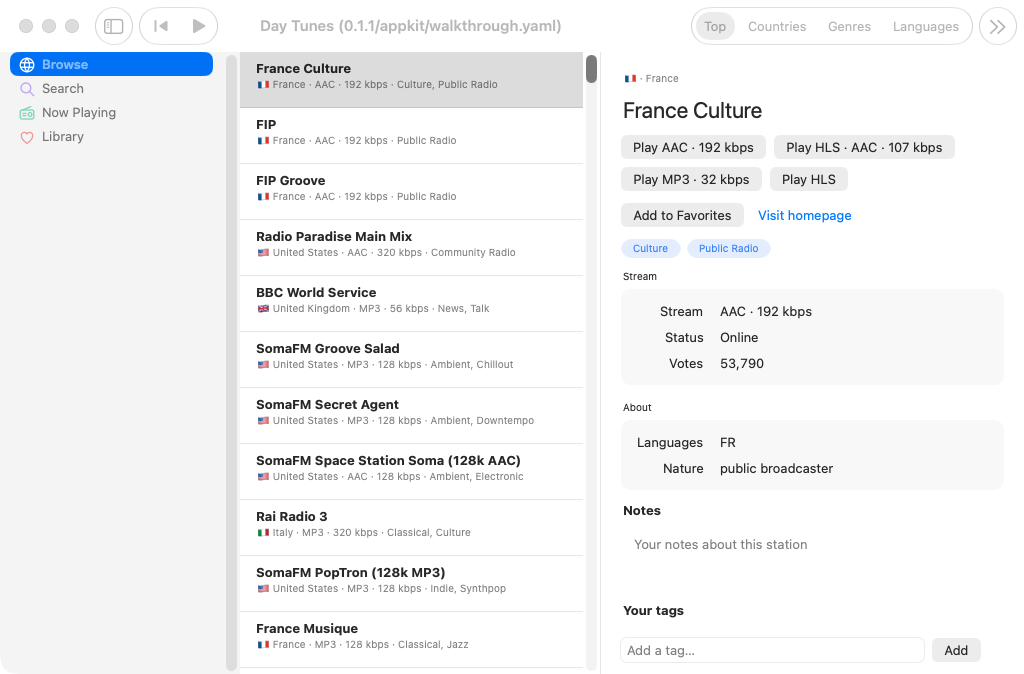1024x674 pixels.
Task: Select SomaFM PopTron station
Action: coord(411,584)
